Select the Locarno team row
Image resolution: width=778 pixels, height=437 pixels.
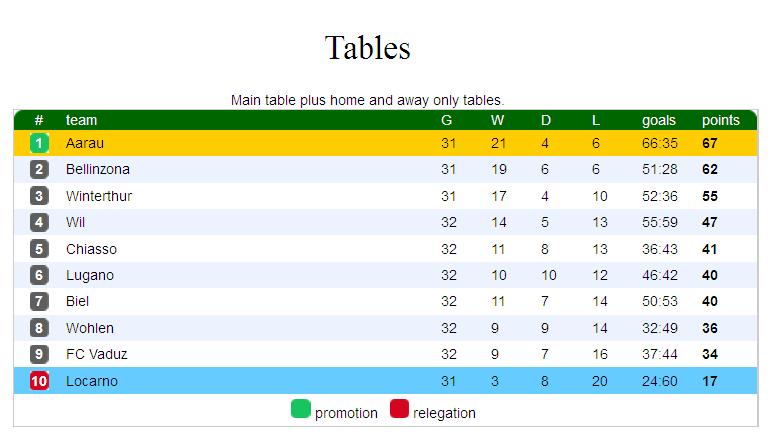pos(90,381)
